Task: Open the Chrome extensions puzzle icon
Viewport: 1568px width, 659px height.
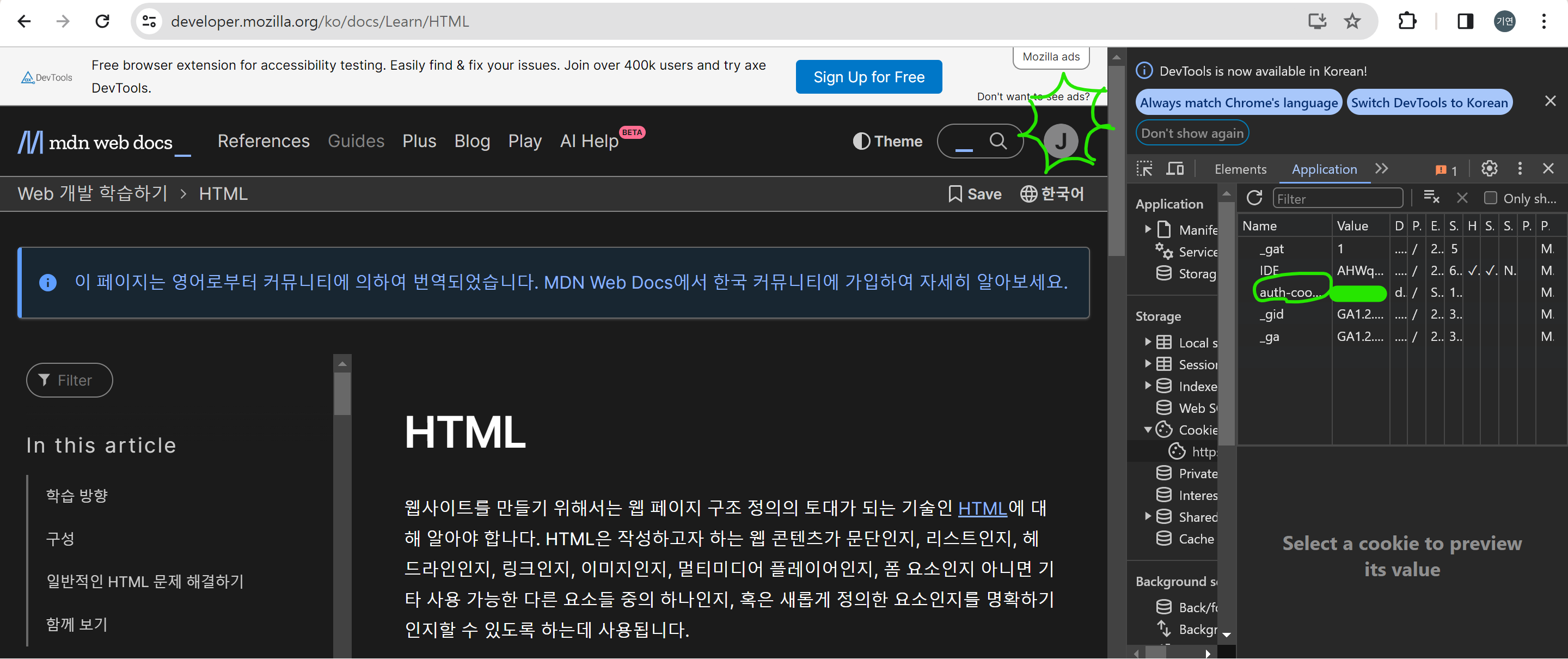Action: click(1407, 22)
